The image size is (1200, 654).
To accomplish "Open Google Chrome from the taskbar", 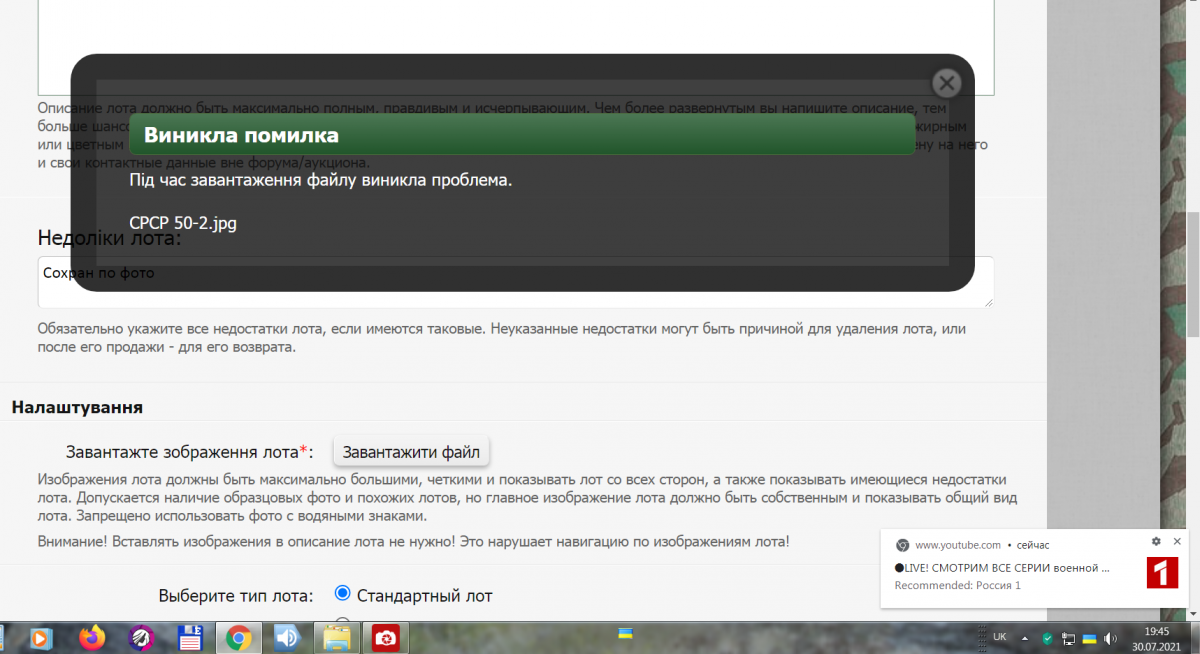I will pyautogui.click(x=238, y=638).
